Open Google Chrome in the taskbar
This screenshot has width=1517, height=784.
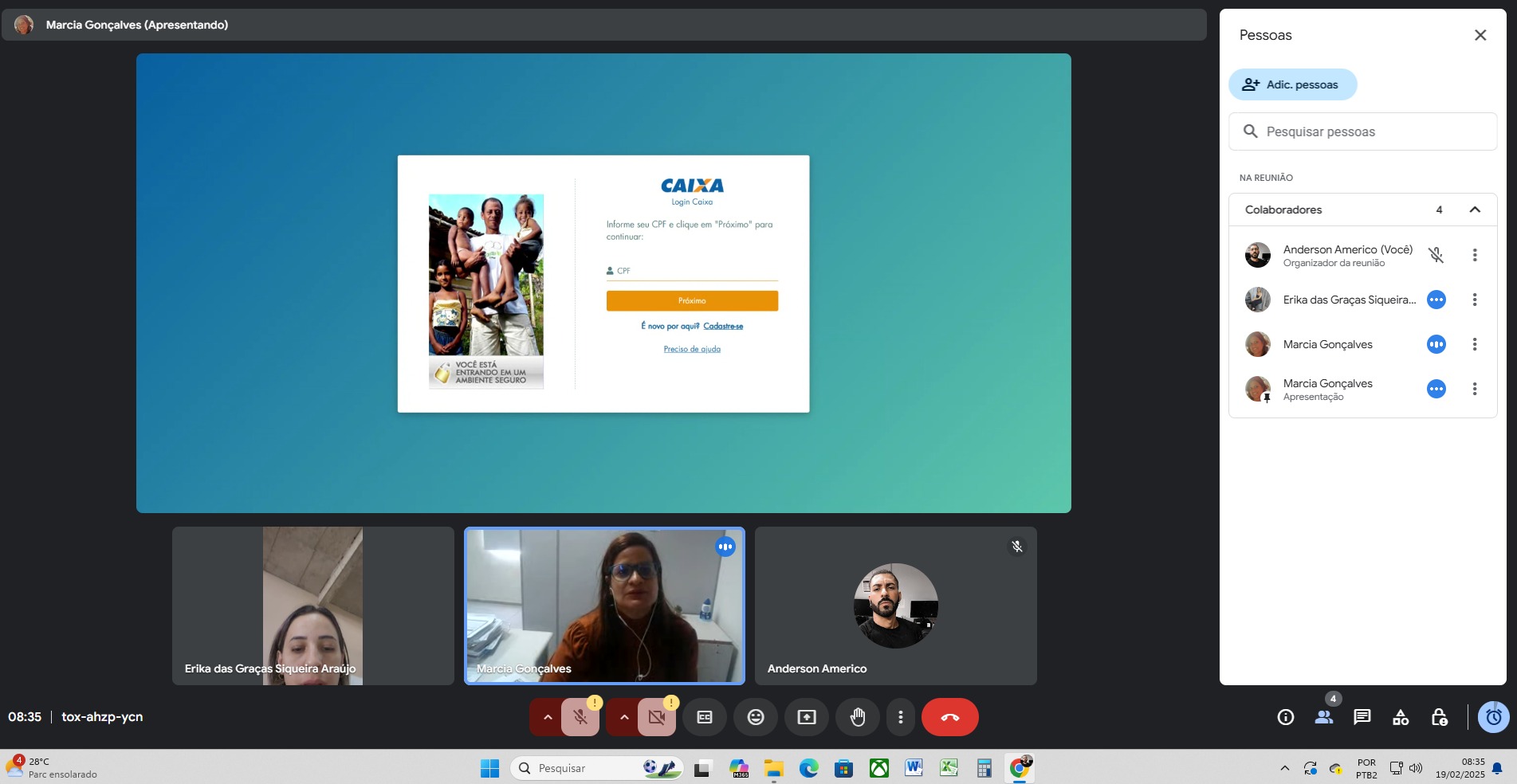click(x=1019, y=768)
